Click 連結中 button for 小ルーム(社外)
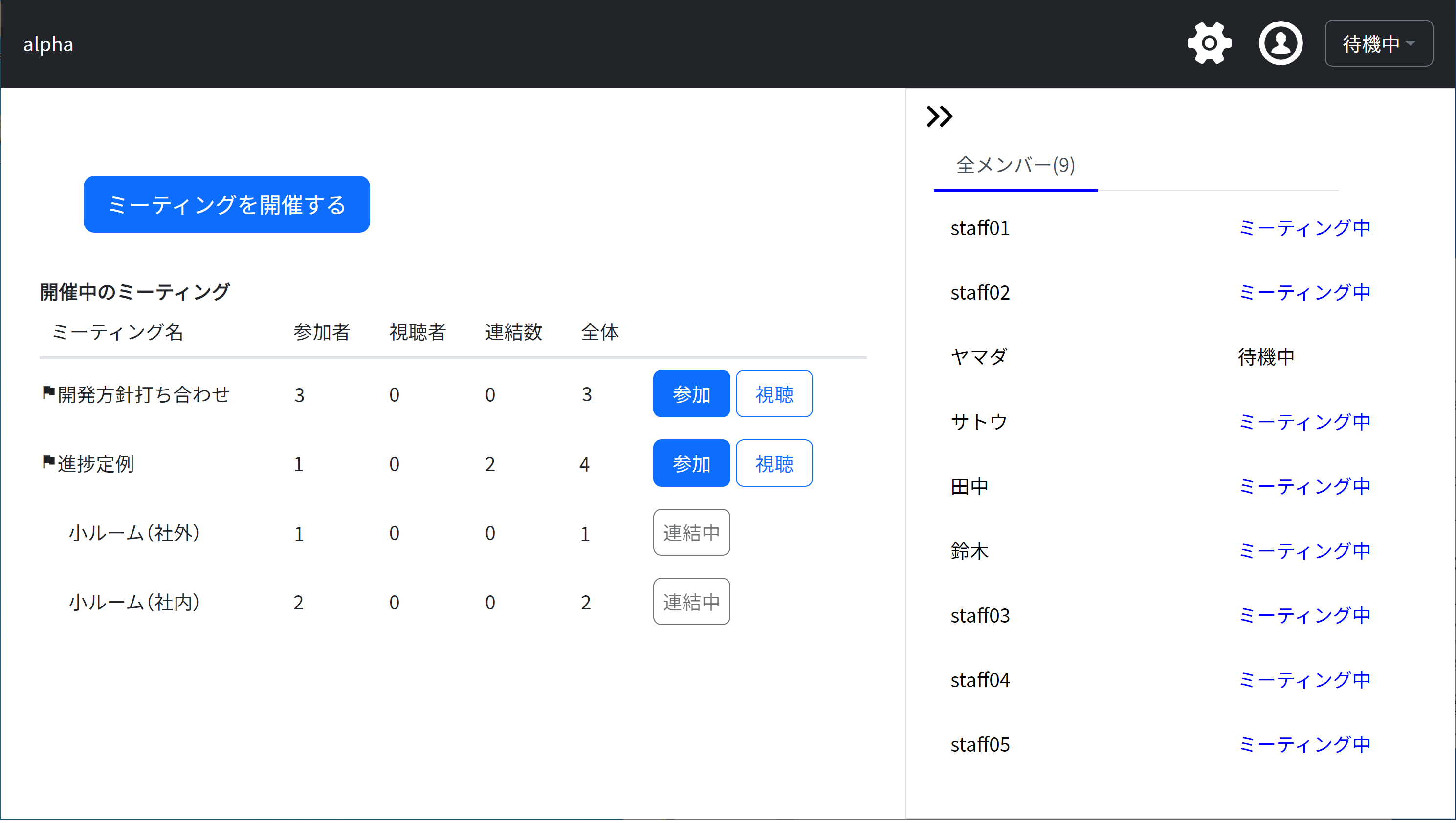1456x823 pixels. pos(691,533)
